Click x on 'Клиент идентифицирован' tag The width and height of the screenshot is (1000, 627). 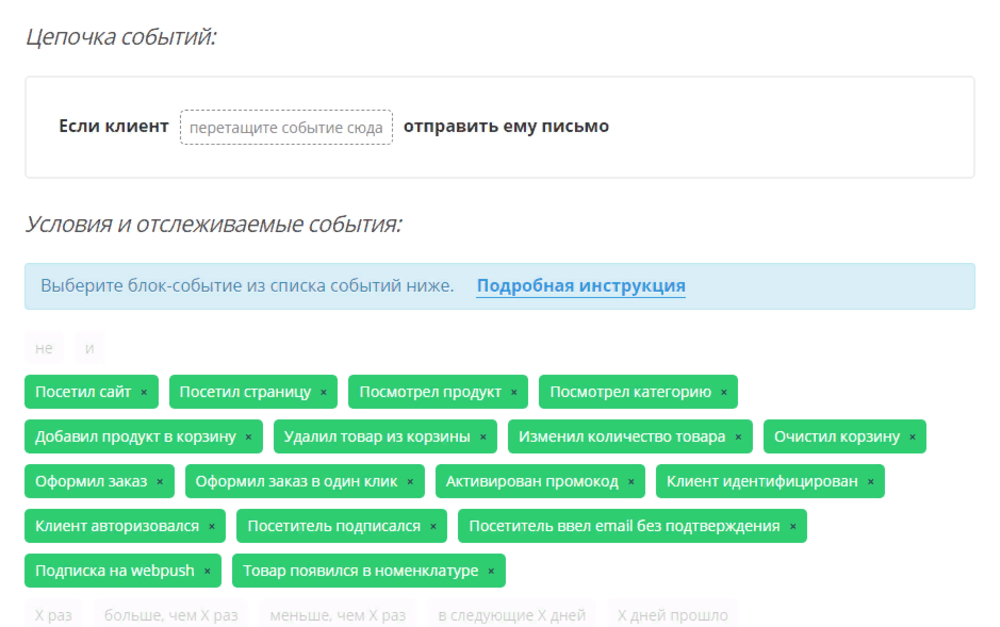click(x=871, y=482)
